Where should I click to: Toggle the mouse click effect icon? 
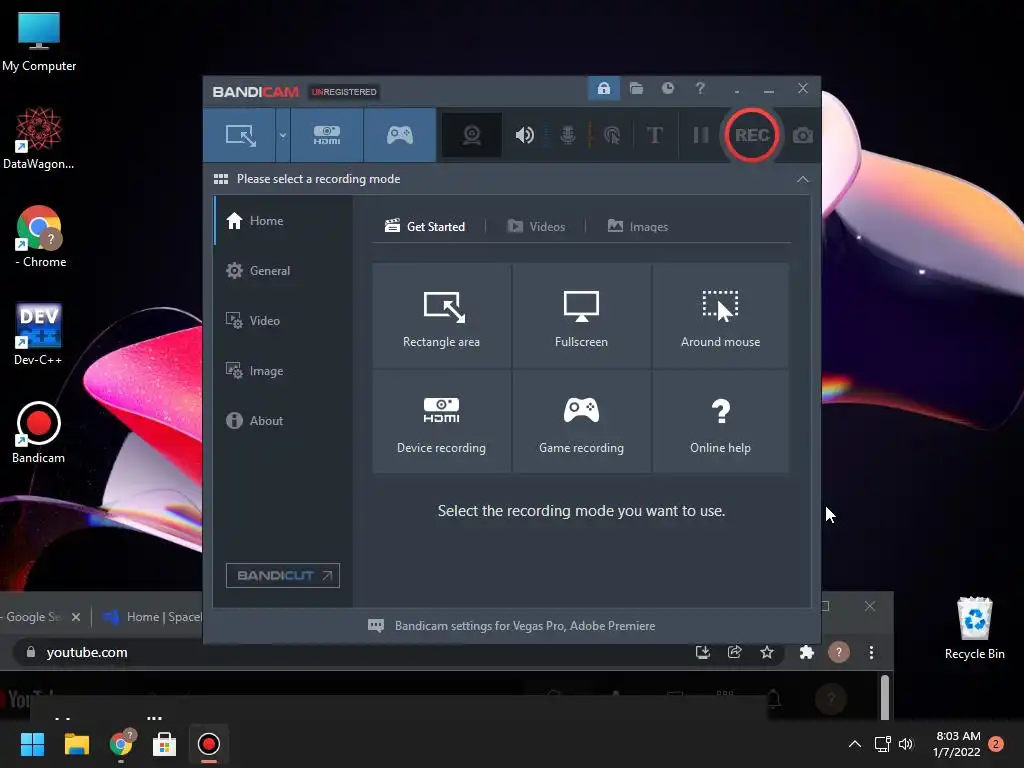click(612, 135)
